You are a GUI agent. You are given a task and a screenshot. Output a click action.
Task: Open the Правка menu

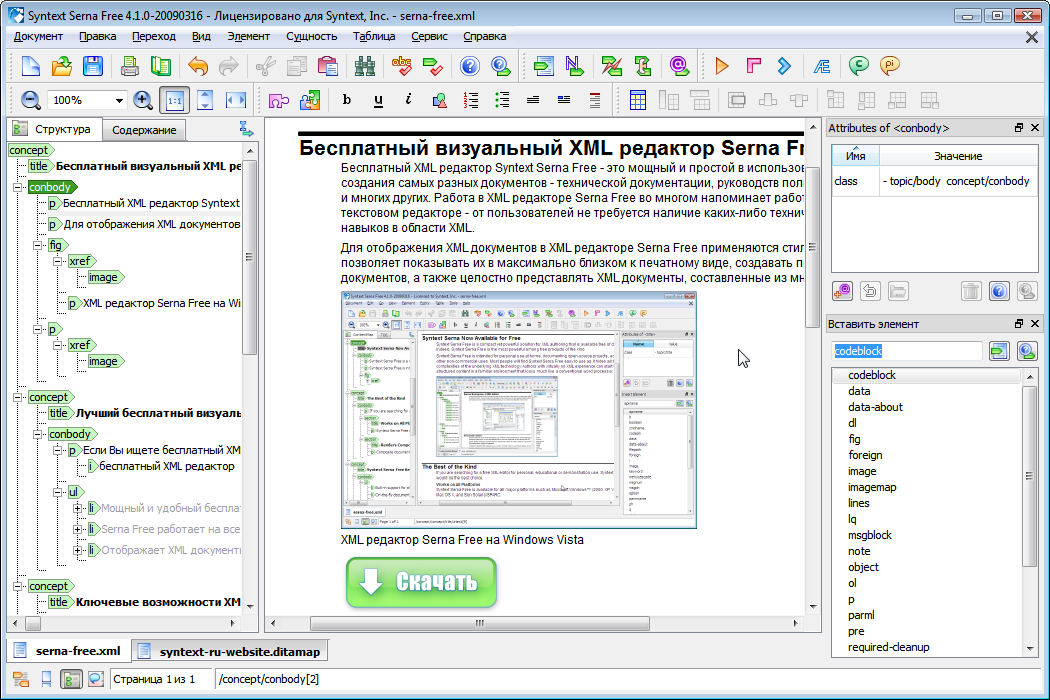coord(98,36)
